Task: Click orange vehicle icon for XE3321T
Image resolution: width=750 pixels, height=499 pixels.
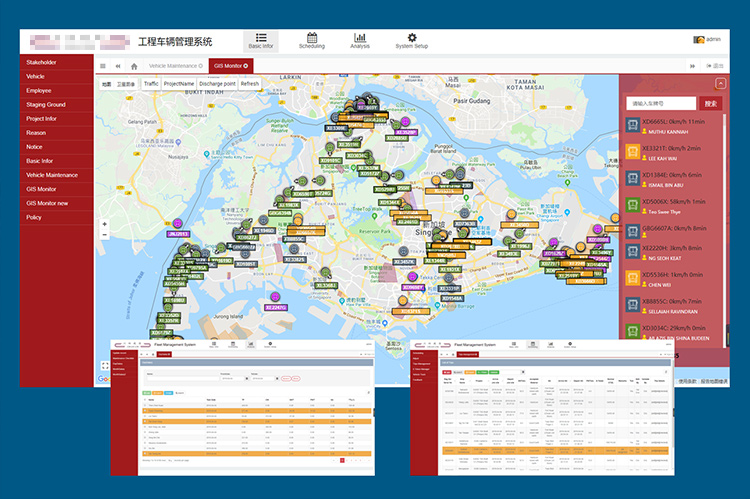Action: click(x=633, y=152)
